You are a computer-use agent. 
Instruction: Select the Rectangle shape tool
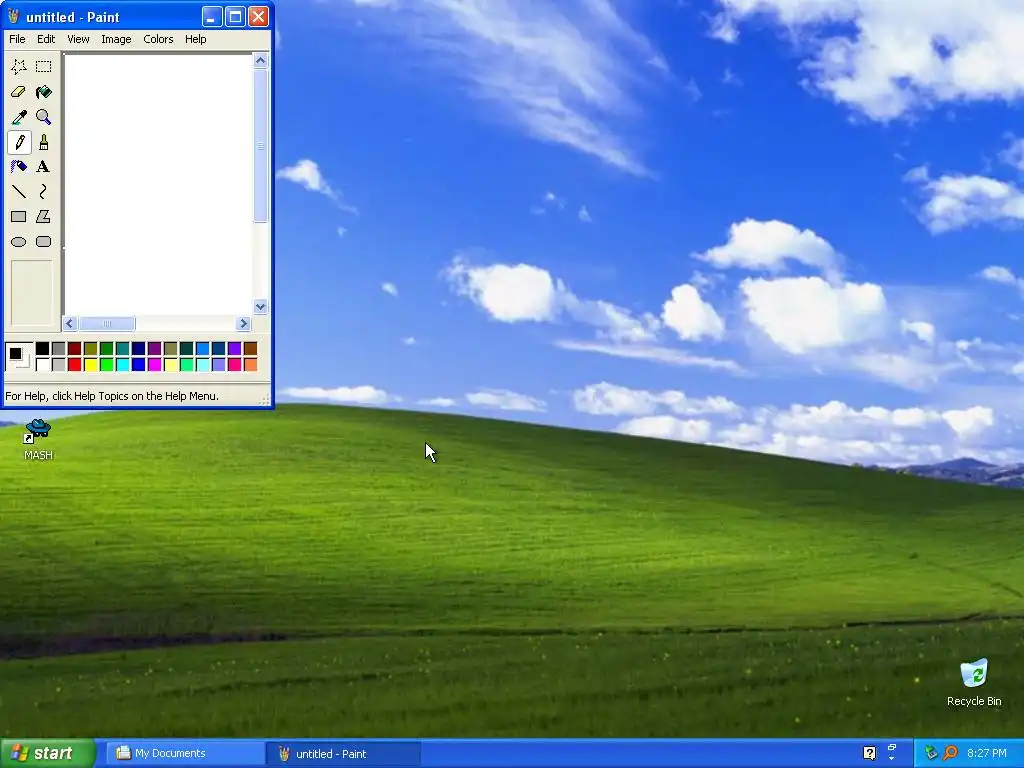(x=19, y=216)
